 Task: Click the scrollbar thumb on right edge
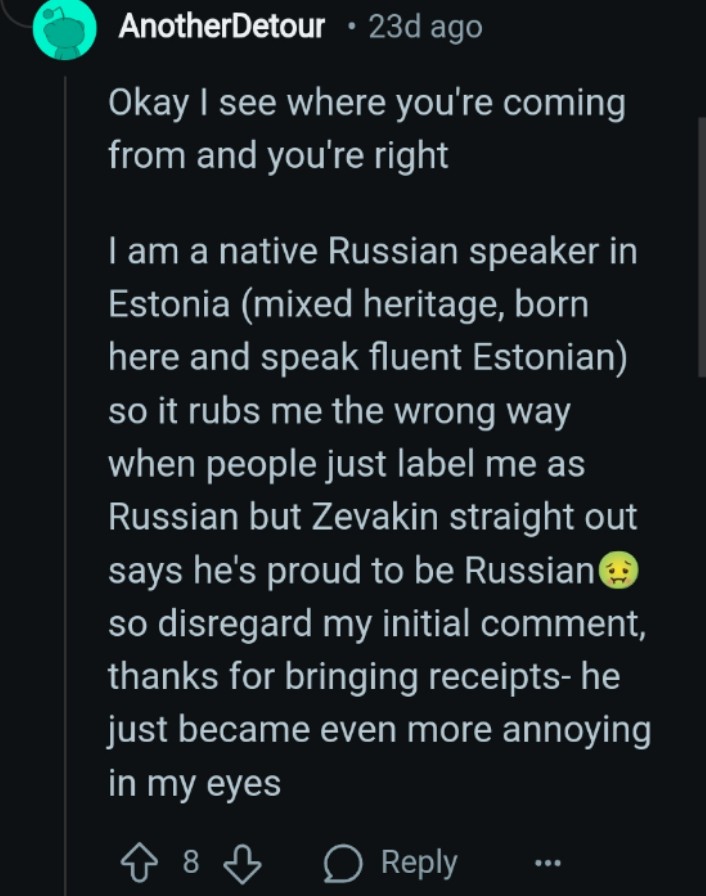point(701,245)
